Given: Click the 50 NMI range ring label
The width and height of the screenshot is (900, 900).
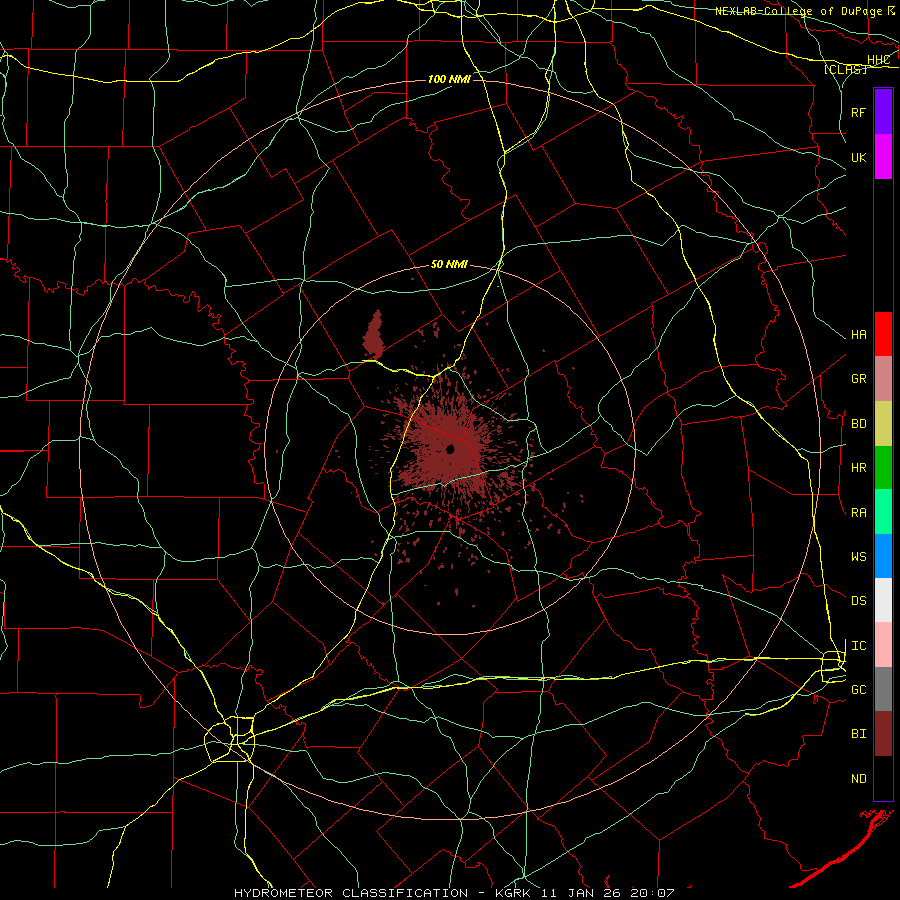Looking at the screenshot, I should click(x=449, y=264).
